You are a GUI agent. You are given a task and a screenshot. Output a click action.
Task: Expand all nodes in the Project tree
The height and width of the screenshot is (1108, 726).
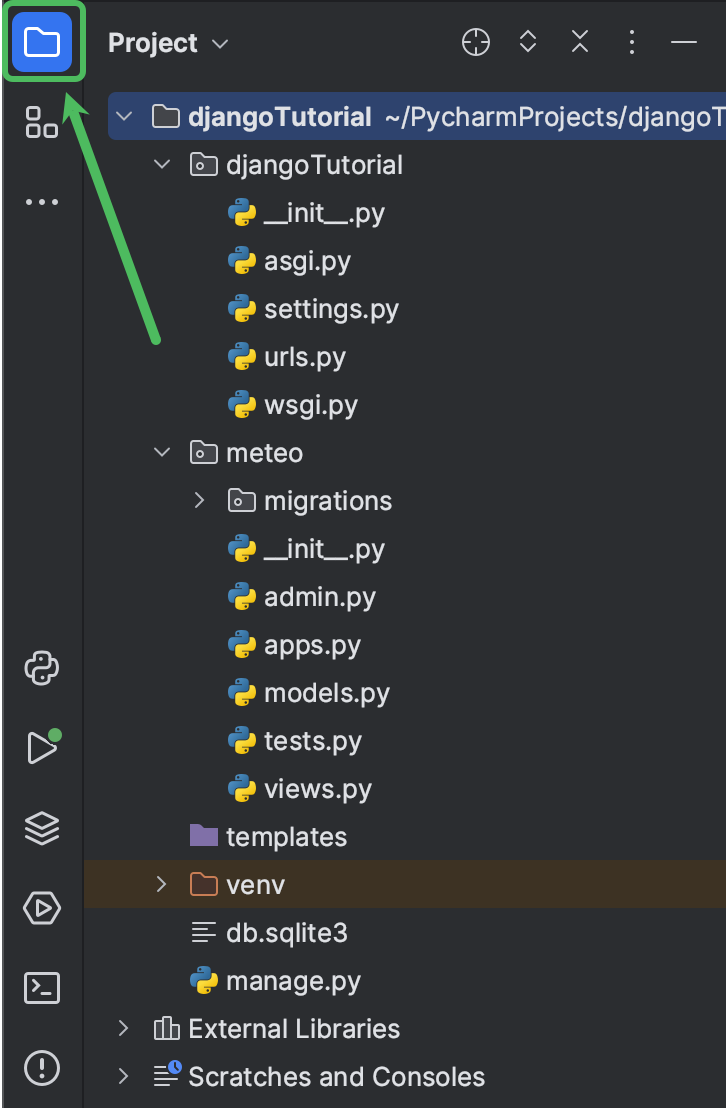click(x=527, y=42)
